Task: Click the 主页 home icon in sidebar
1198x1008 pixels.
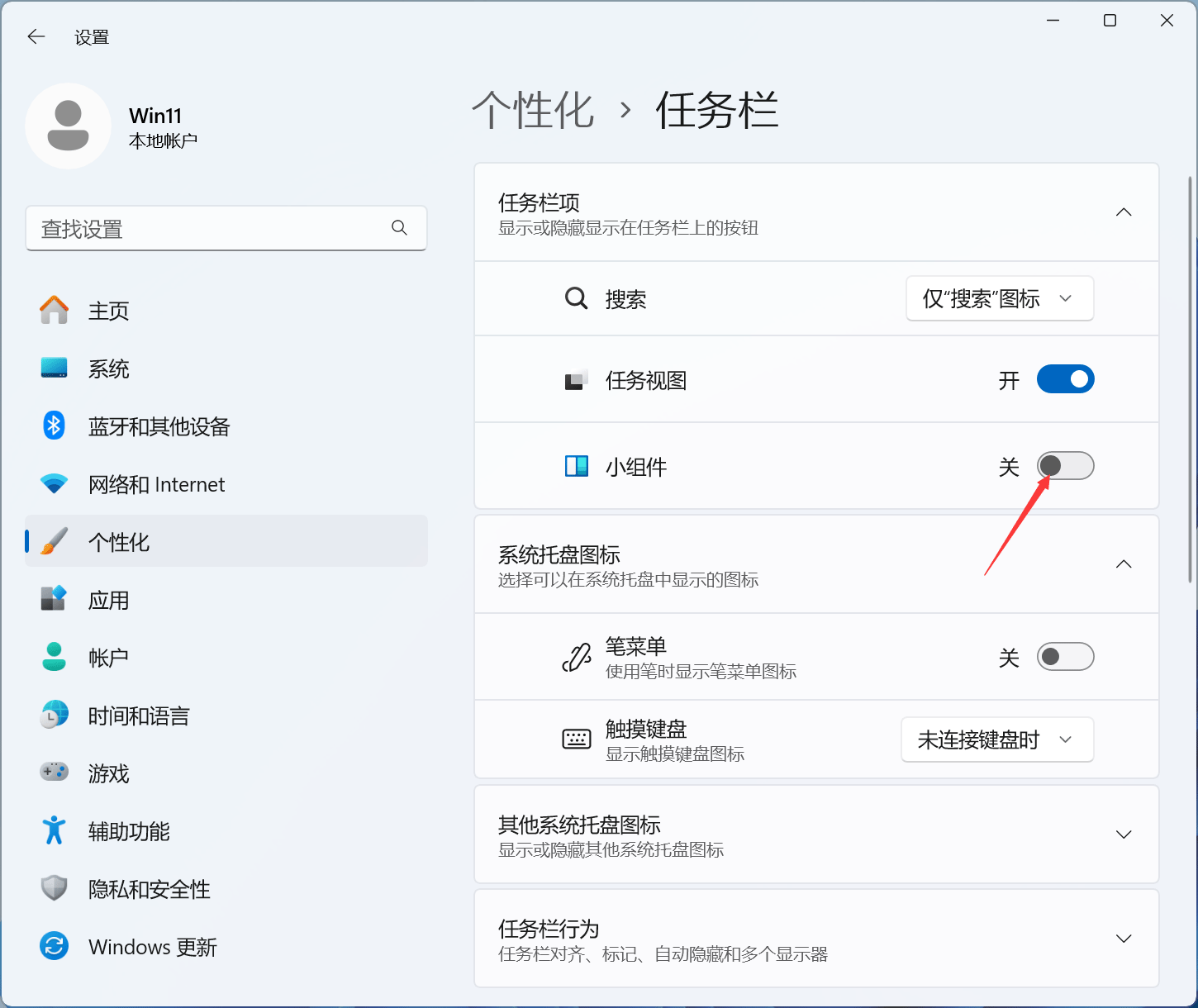Action: click(55, 311)
